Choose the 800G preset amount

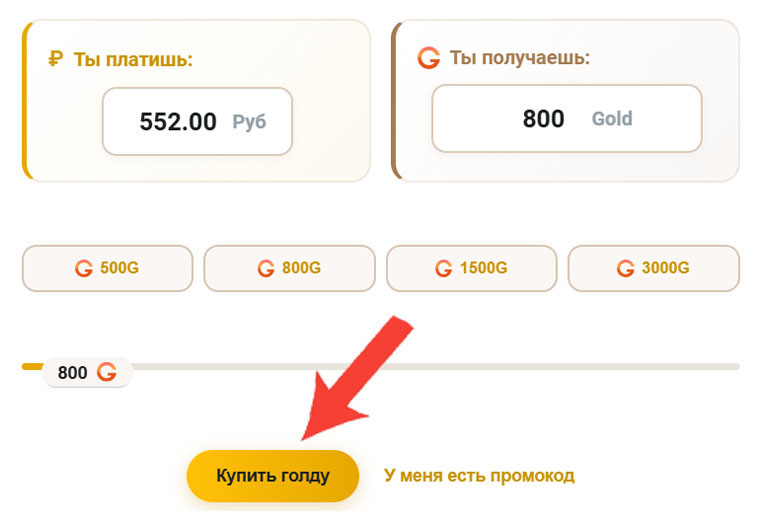(x=289, y=268)
